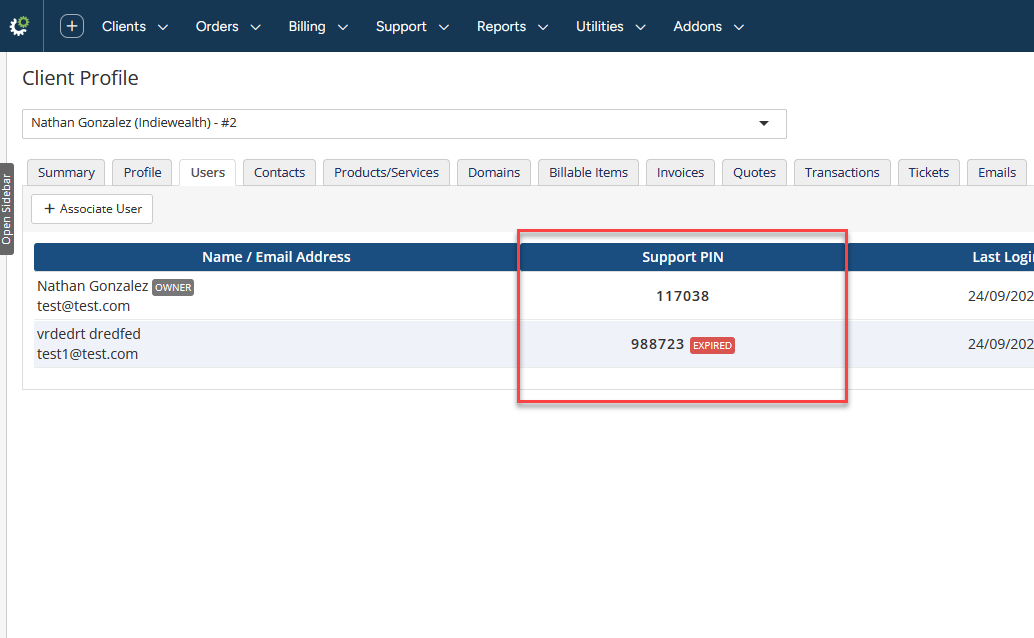Expand the Orders dropdown menu
This screenshot has height=638, width=1034.
point(228,26)
